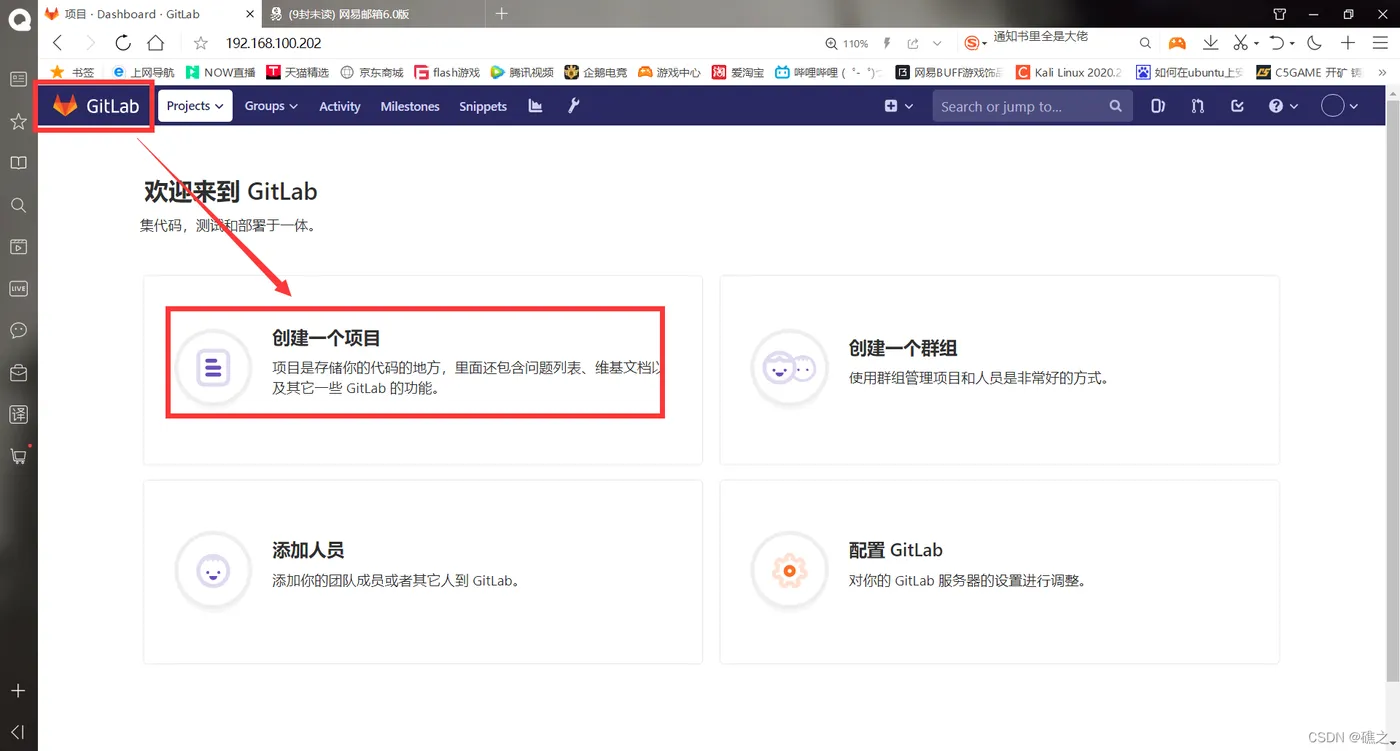Open the favorites star in the left sidebar
The height and width of the screenshot is (751, 1400).
[x=18, y=121]
